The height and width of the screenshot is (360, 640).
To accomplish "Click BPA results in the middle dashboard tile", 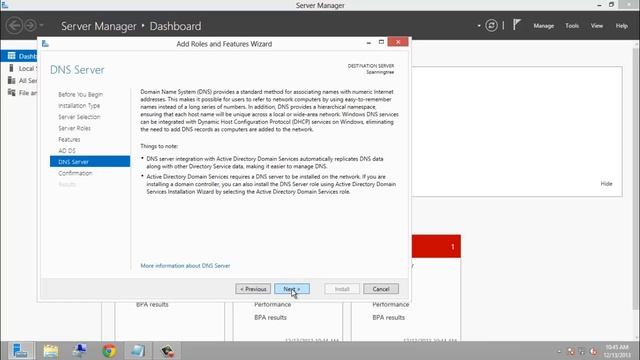I will (270, 317).
